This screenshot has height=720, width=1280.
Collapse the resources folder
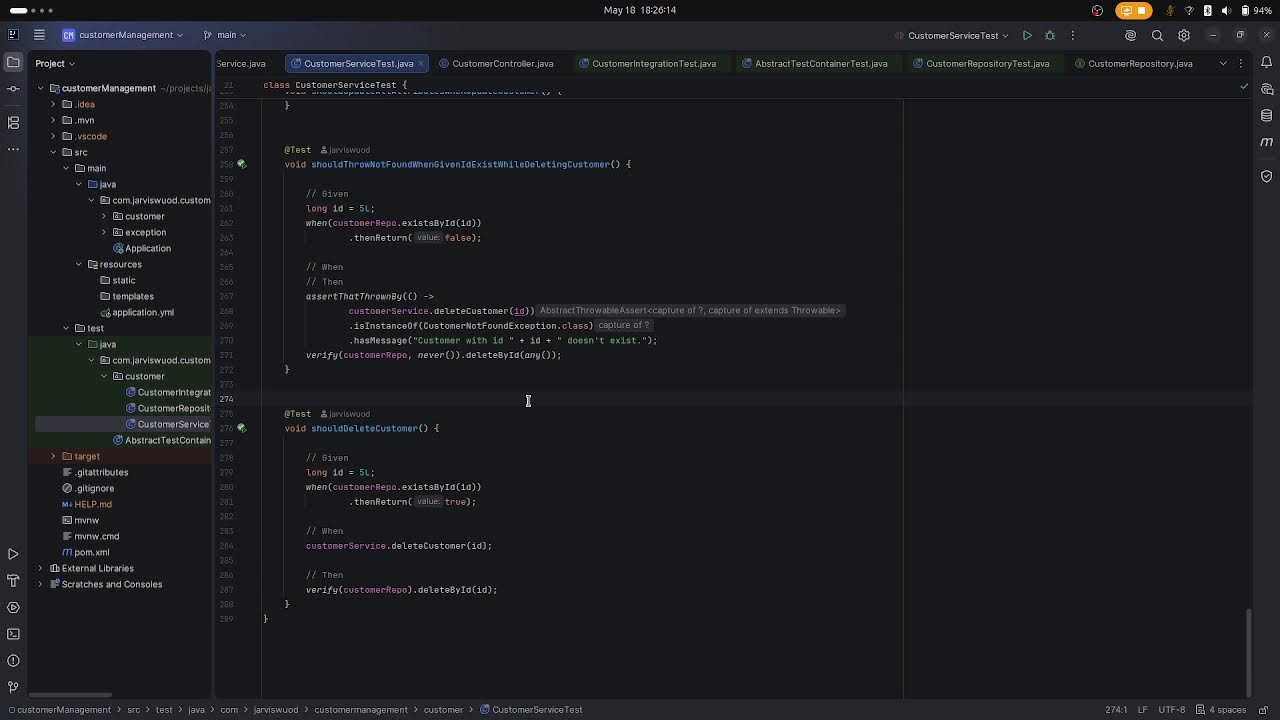click(79, 264)
